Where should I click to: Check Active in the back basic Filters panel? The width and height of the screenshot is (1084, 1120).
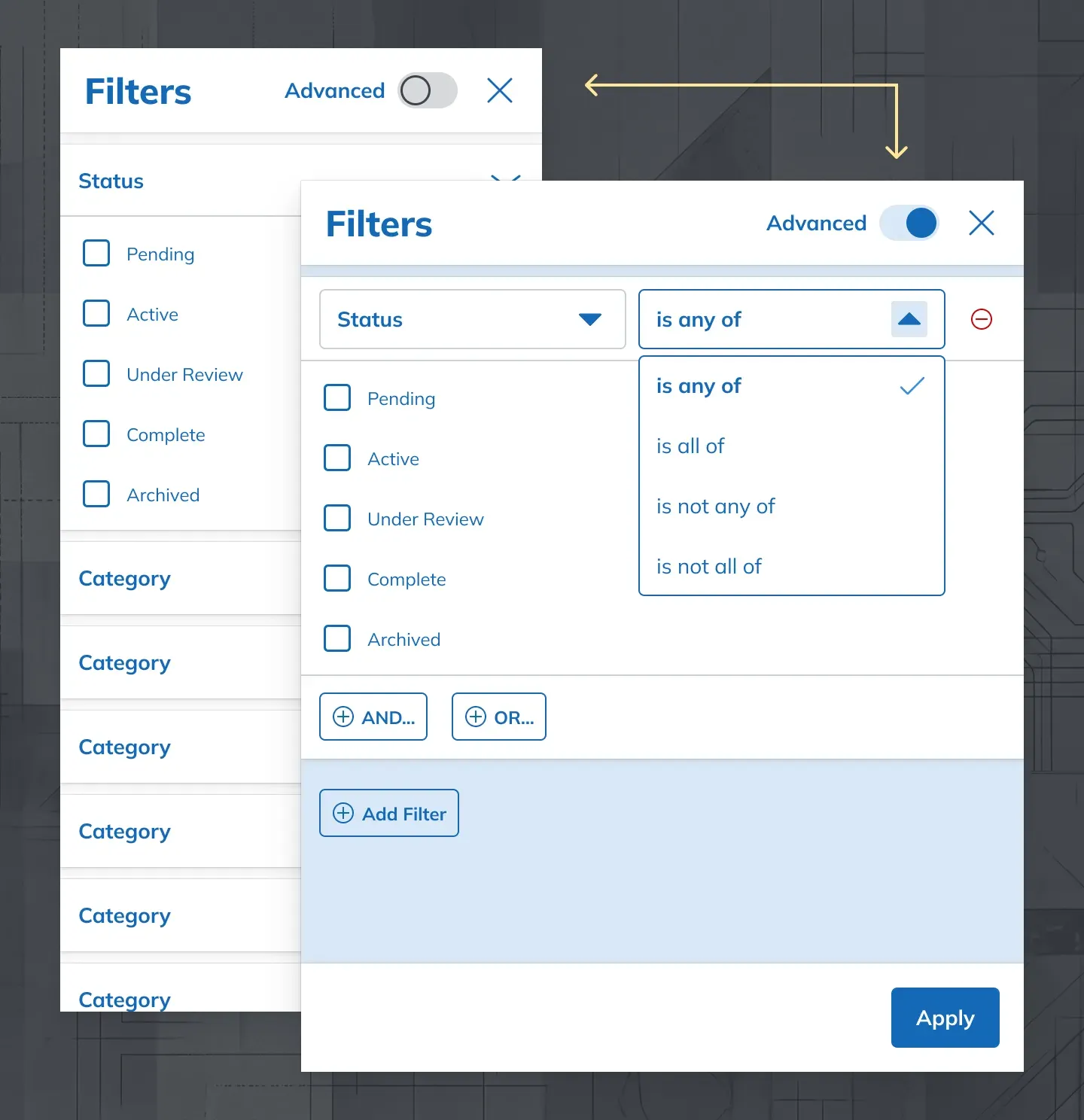tap(96, 313)
